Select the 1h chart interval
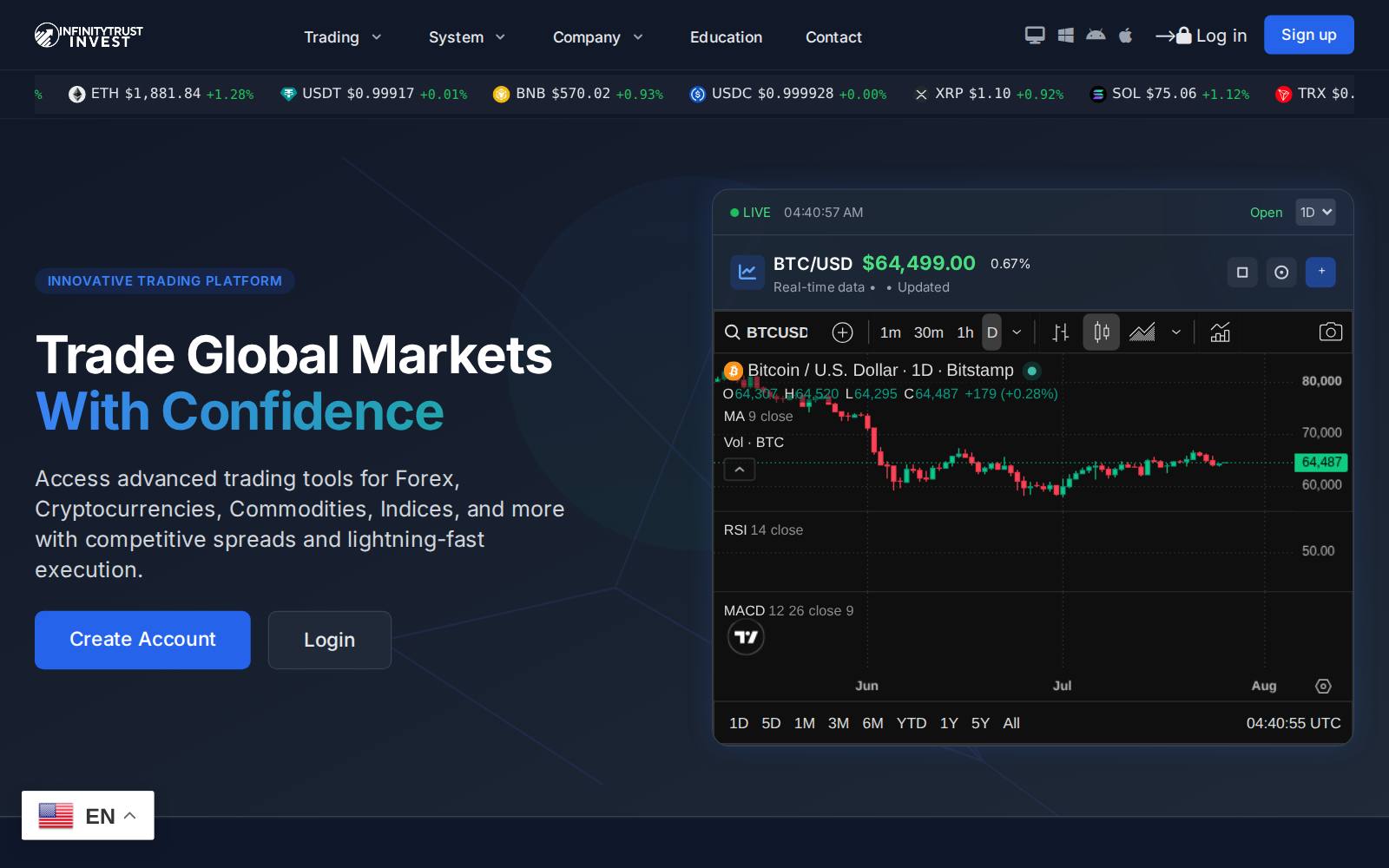 [965, 332]
